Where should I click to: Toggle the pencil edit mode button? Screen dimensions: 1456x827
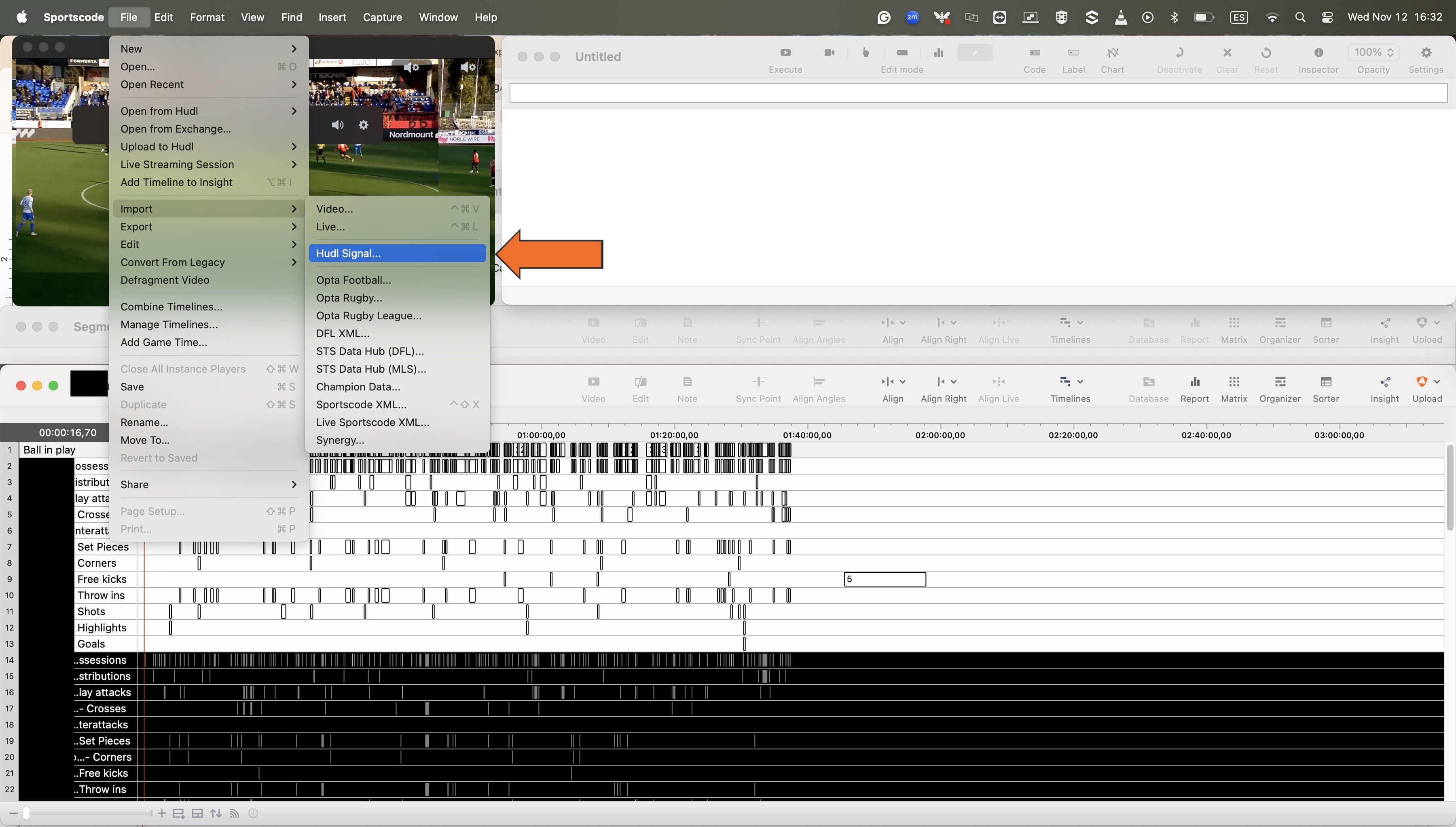click(975, 53)
